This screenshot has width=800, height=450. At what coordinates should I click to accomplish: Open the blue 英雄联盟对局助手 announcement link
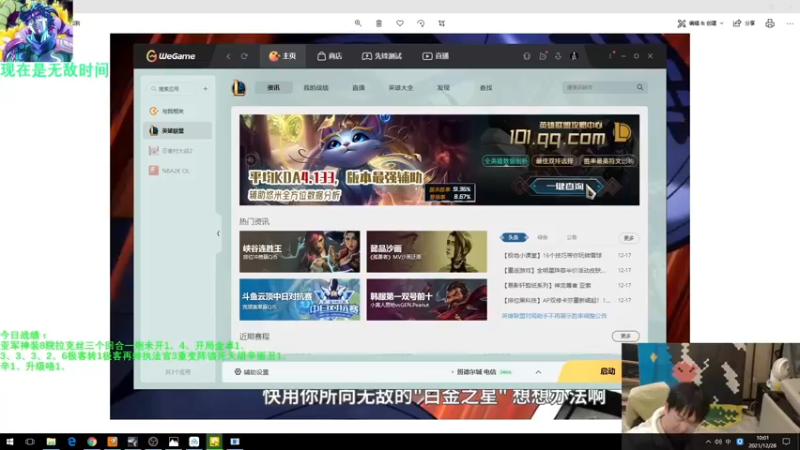554,316
